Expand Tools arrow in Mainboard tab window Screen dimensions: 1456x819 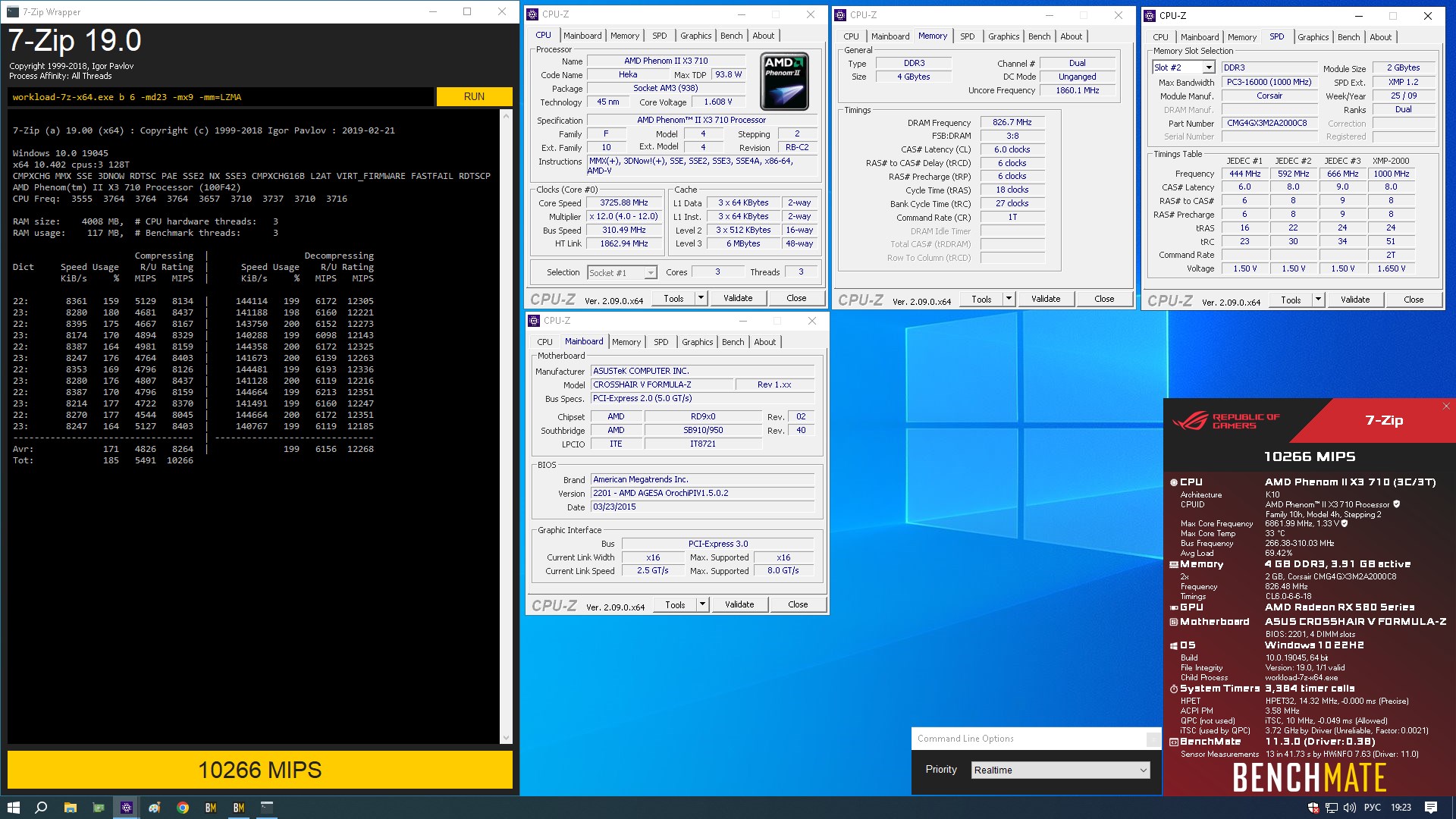703,604
